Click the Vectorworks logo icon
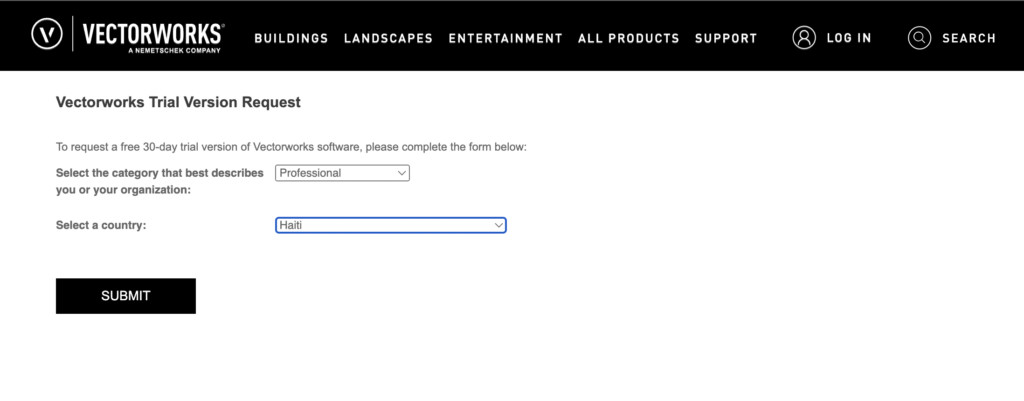Screen dimensions: 1024x401 [x=46, y=34]
